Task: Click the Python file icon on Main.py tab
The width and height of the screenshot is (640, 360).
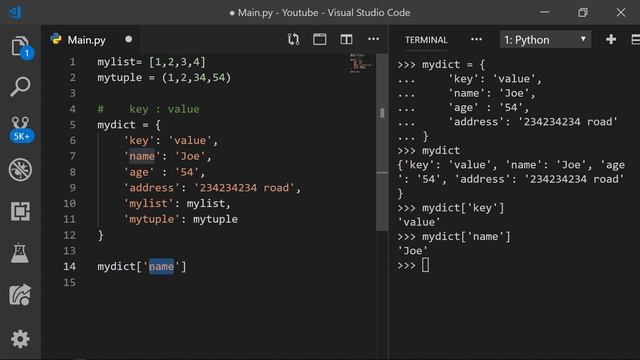Action: 56,39
